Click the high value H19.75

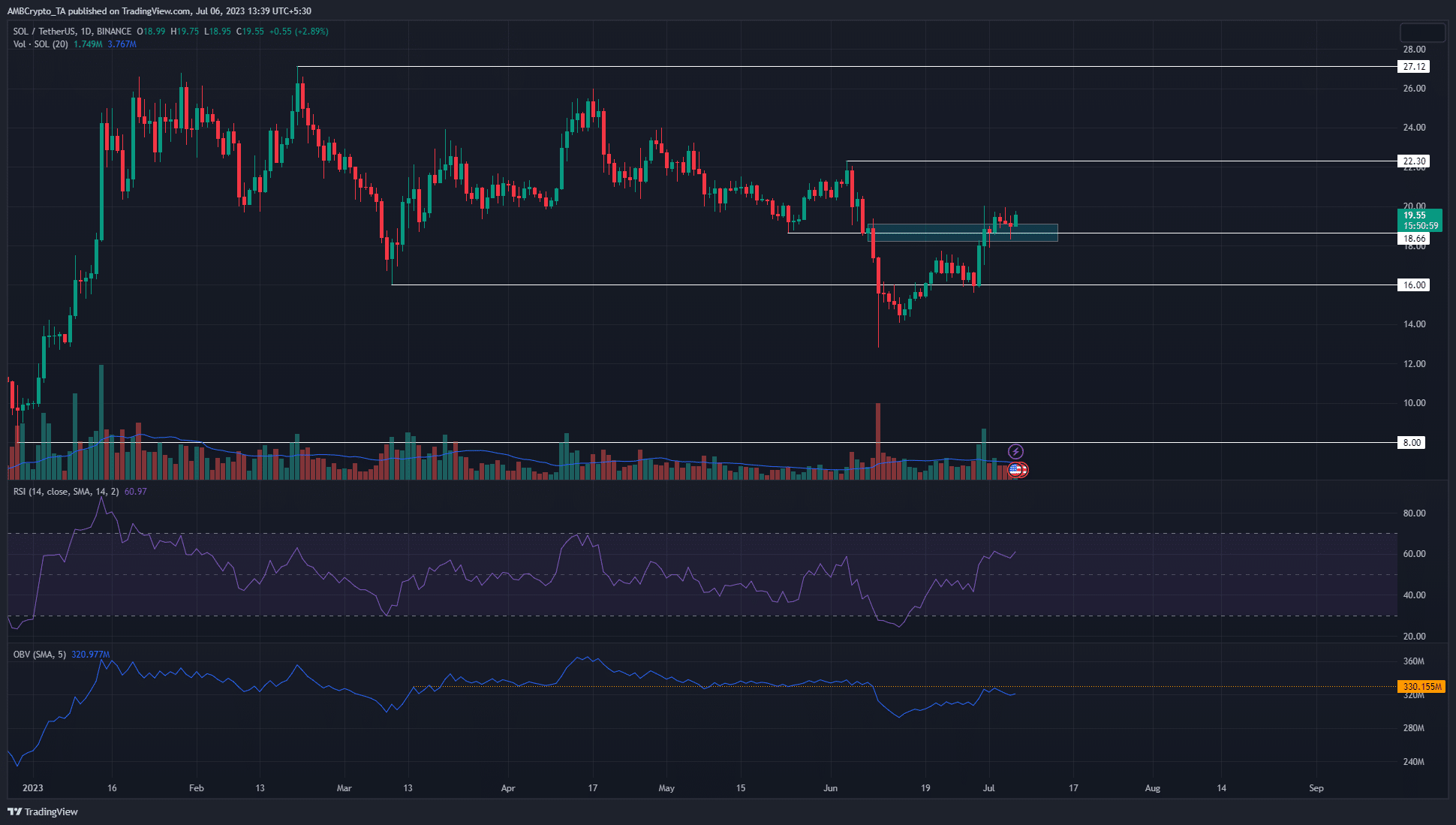coord(185,32)
